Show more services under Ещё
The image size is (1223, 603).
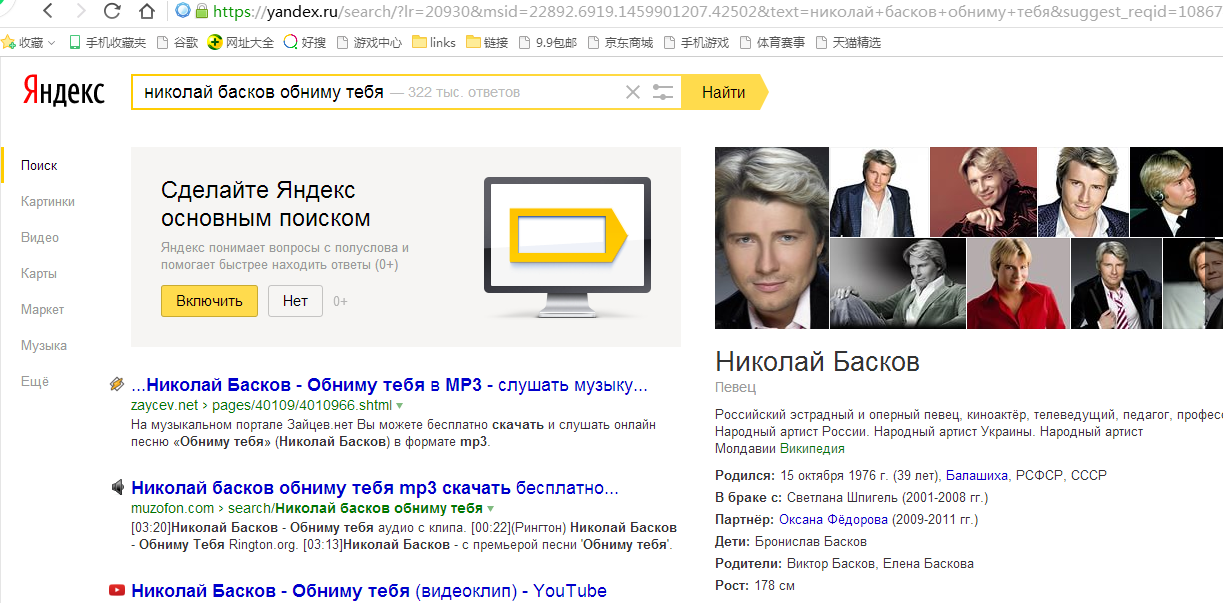click(35, 381)
